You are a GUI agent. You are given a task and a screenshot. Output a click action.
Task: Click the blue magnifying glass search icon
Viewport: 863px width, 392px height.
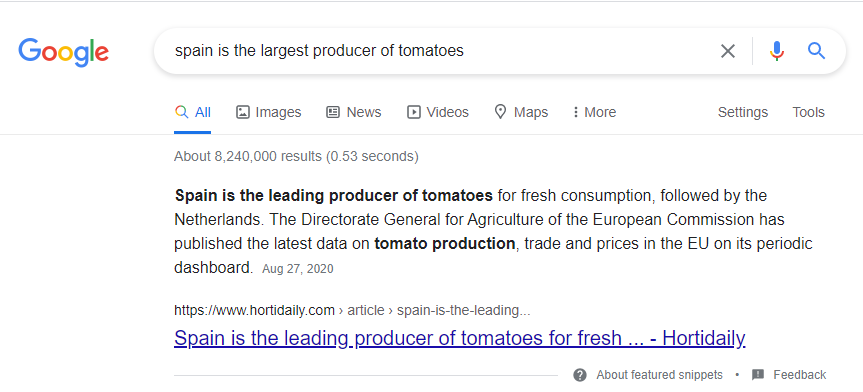click(x=816, y=51)
